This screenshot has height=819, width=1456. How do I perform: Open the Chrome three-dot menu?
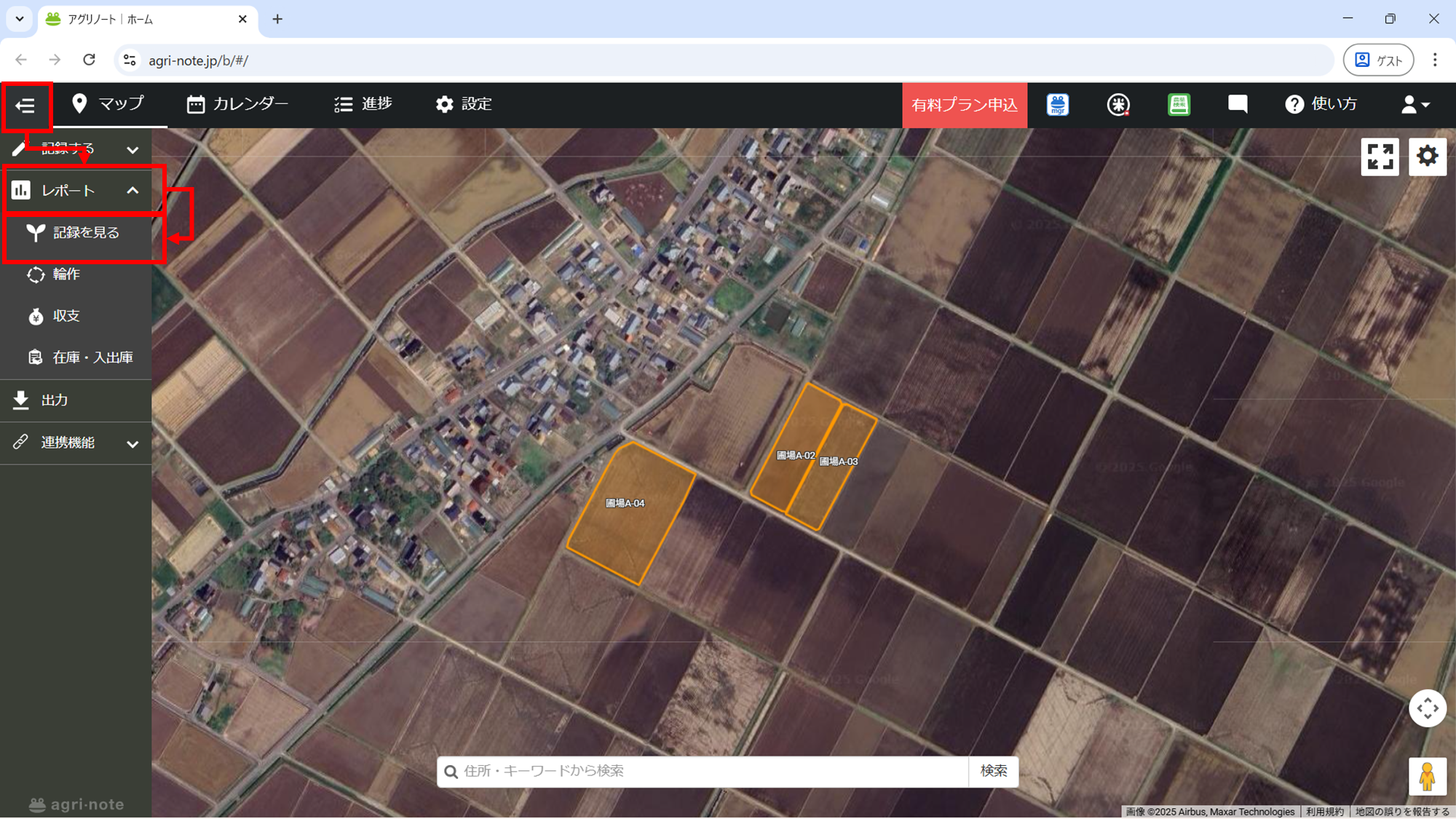[1435, 60]
